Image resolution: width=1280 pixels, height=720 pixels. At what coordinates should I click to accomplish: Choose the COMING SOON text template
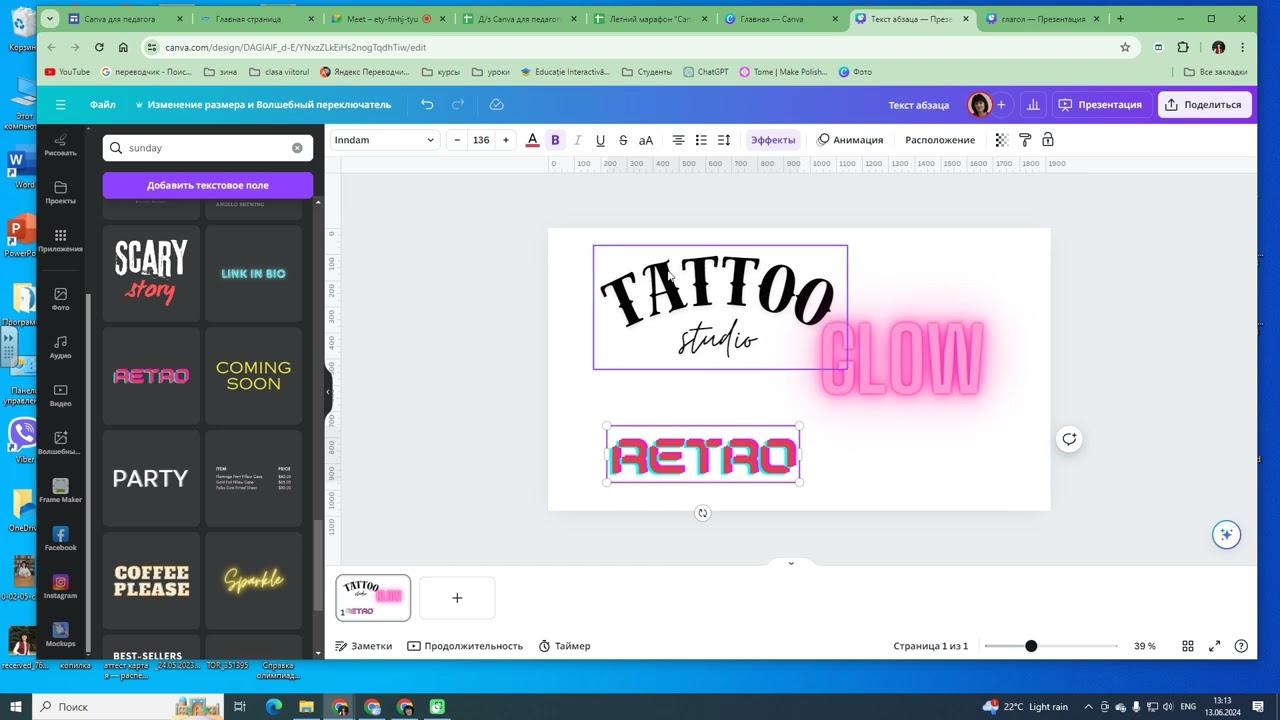(x=254, y=376)
